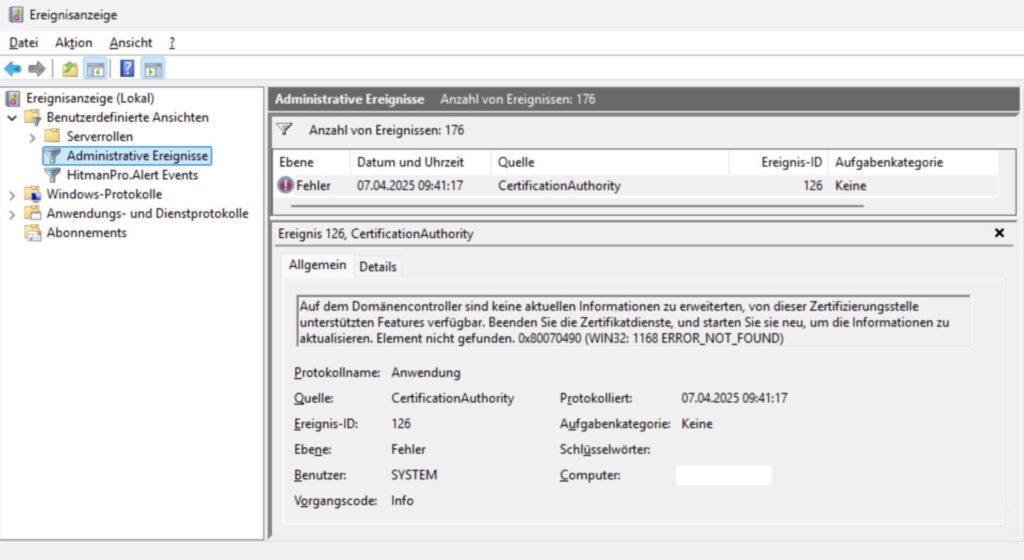
Task: Expand the Windows-Protokolle tree node
Action: tap(12, 194)
